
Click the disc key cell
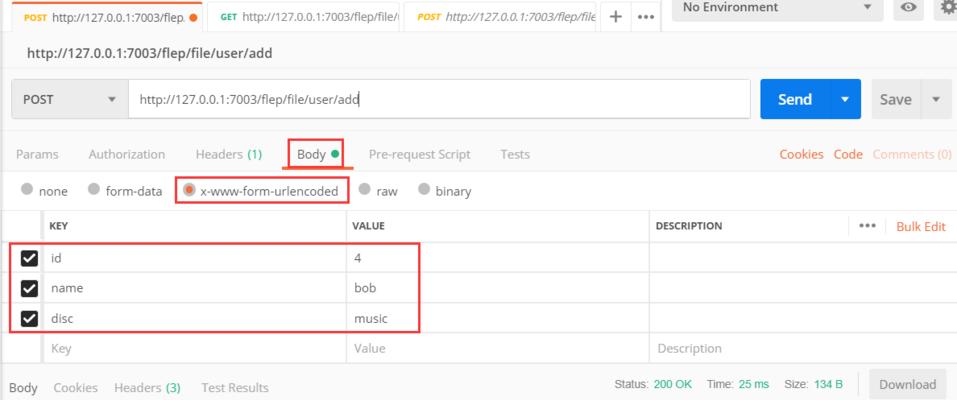coord(195,319)
